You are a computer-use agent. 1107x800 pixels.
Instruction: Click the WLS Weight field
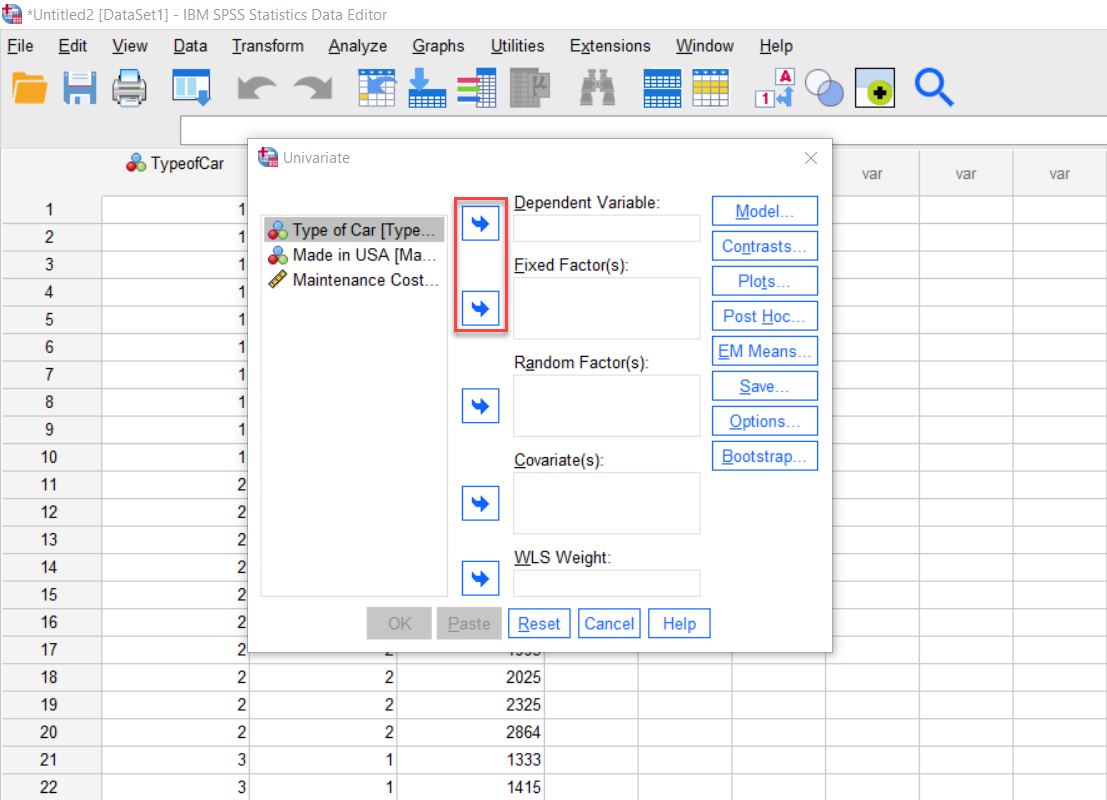coord(606,583)
